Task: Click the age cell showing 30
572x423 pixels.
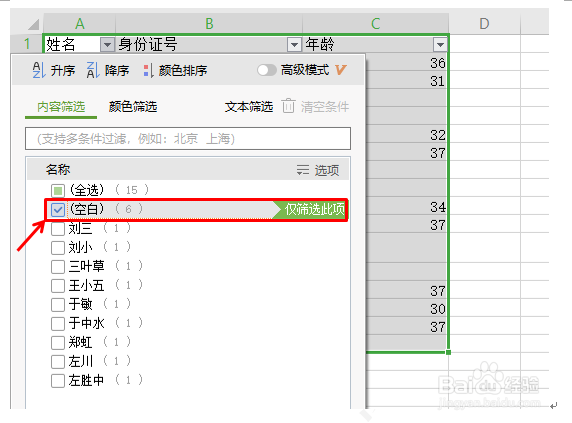Action: click(x=407, y=309)
